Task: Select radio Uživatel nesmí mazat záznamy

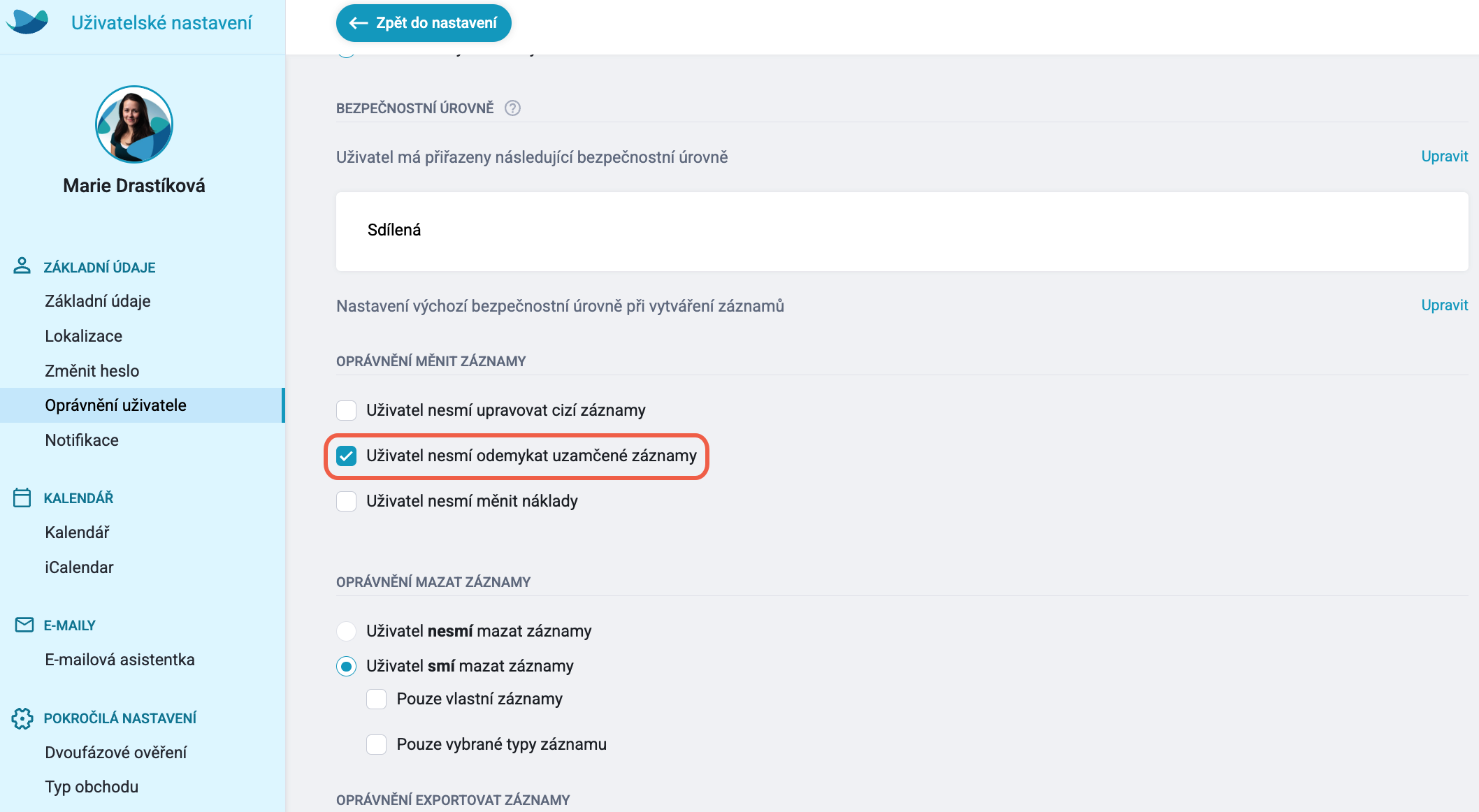Action: [346, 631]
